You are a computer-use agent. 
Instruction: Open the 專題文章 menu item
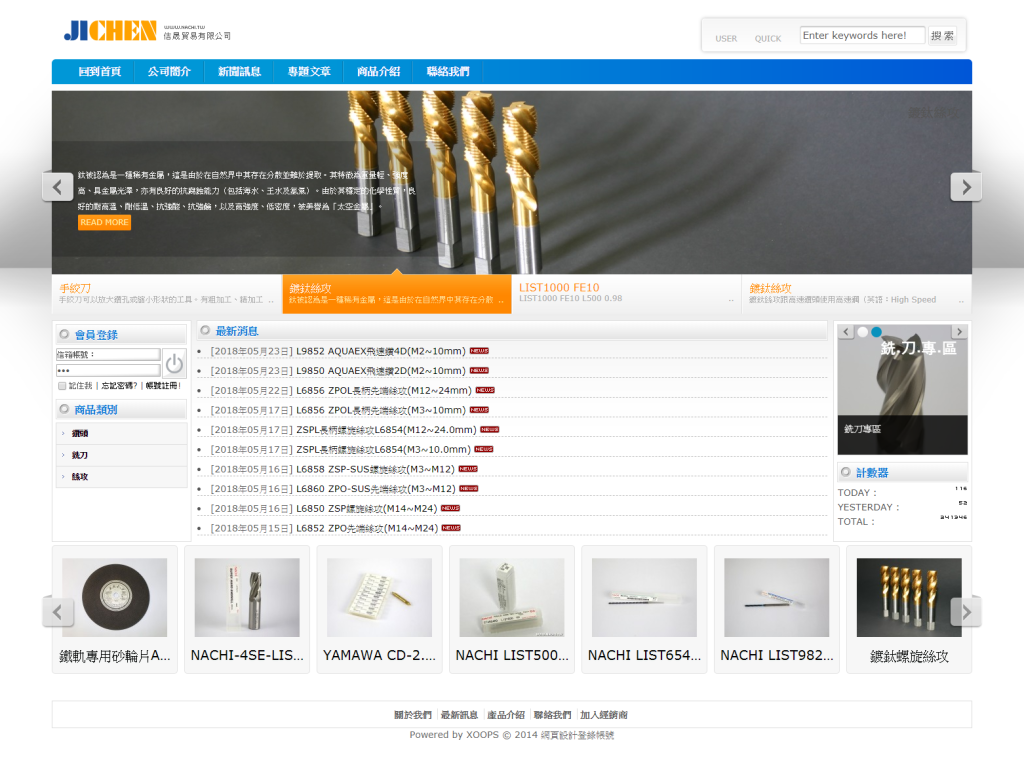click(x=309, y=71)
